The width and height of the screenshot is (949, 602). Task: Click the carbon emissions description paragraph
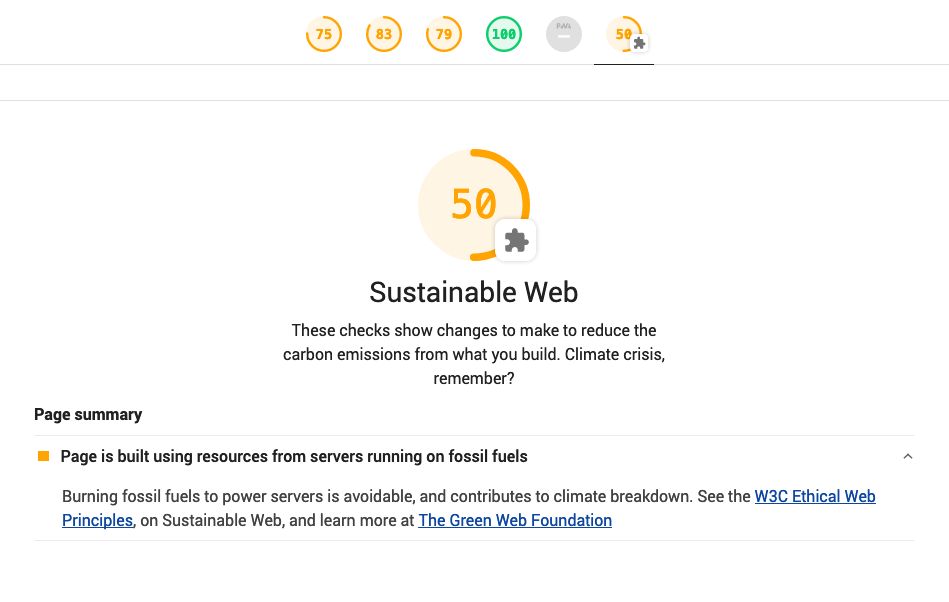tap(474, 354)
